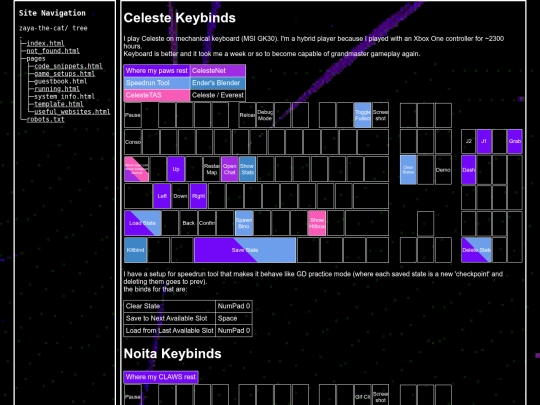The image size is (540, 405).
Task: Go to system_info.html
Action: click(64, 96)
